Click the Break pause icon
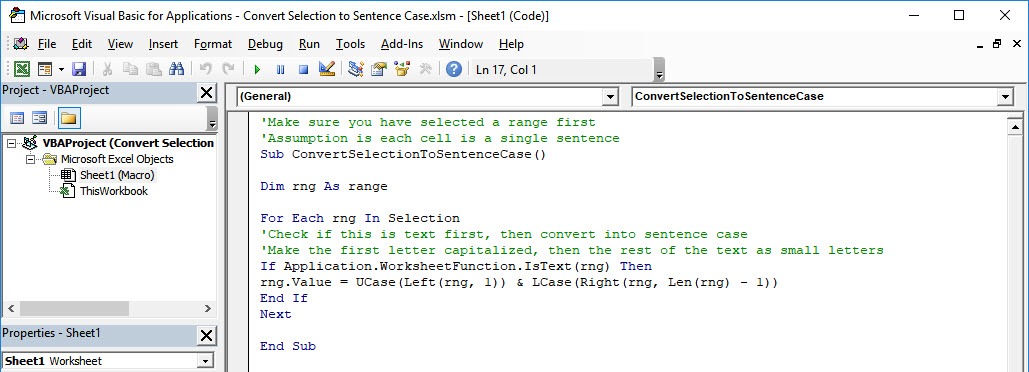The height and width of the screenshot is (372, 1029). pos(280,69)
